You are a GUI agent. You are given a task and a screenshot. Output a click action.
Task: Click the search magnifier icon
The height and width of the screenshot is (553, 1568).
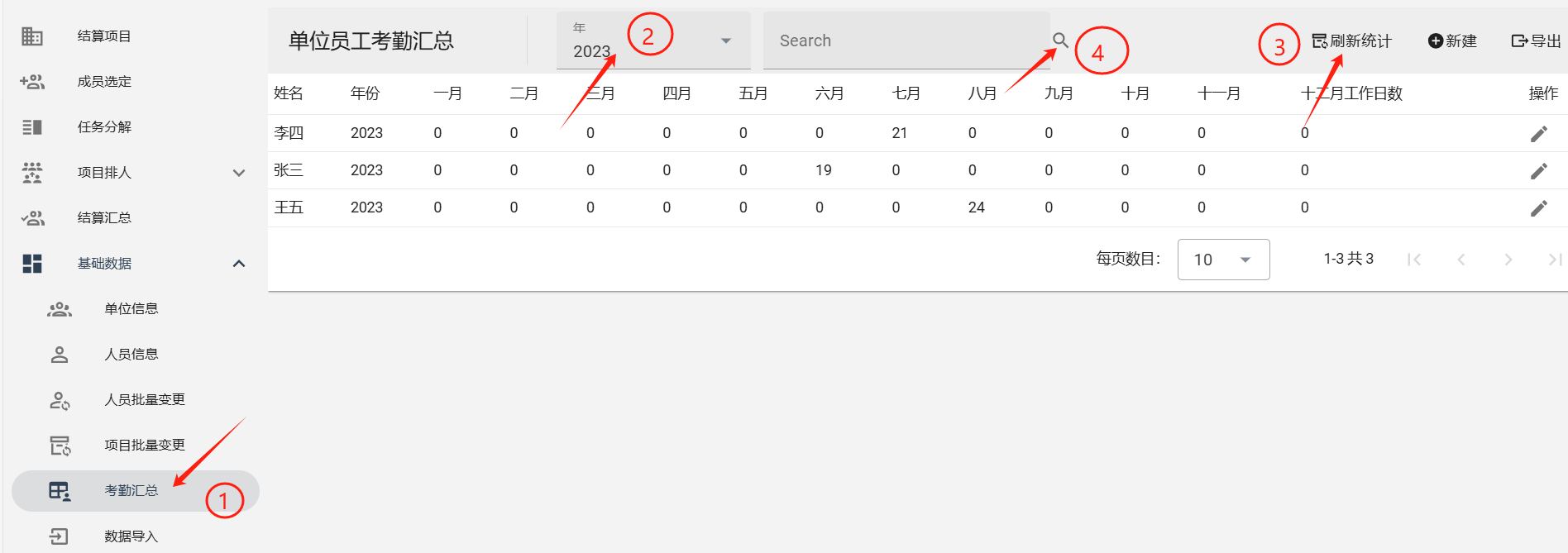[1060, 40]
